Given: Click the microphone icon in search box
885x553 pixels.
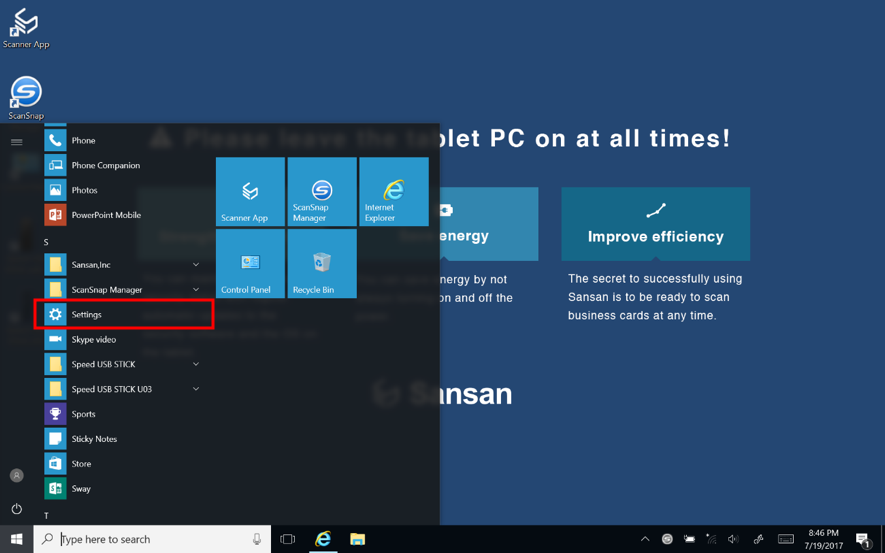Looking at the screenshot, I should coord(257,539).
